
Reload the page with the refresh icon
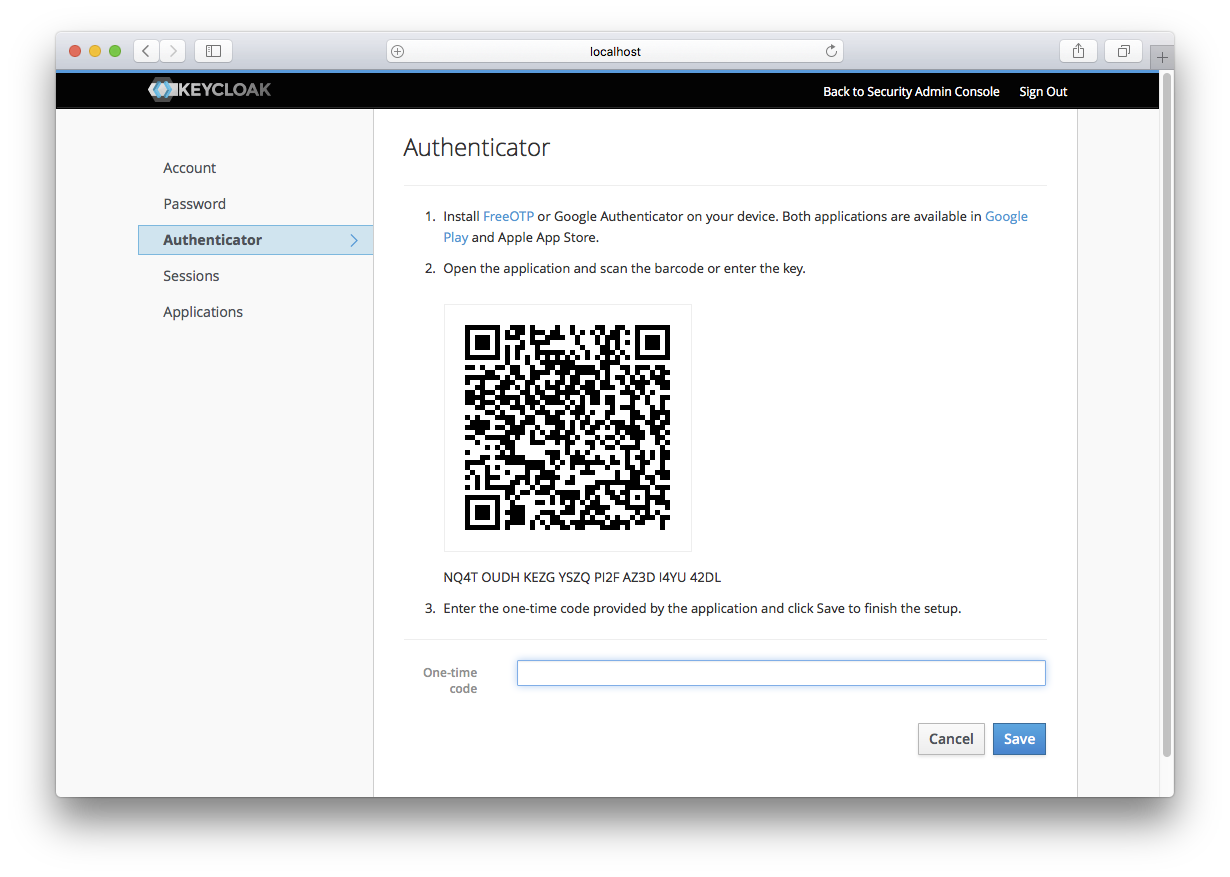point(831,51)
